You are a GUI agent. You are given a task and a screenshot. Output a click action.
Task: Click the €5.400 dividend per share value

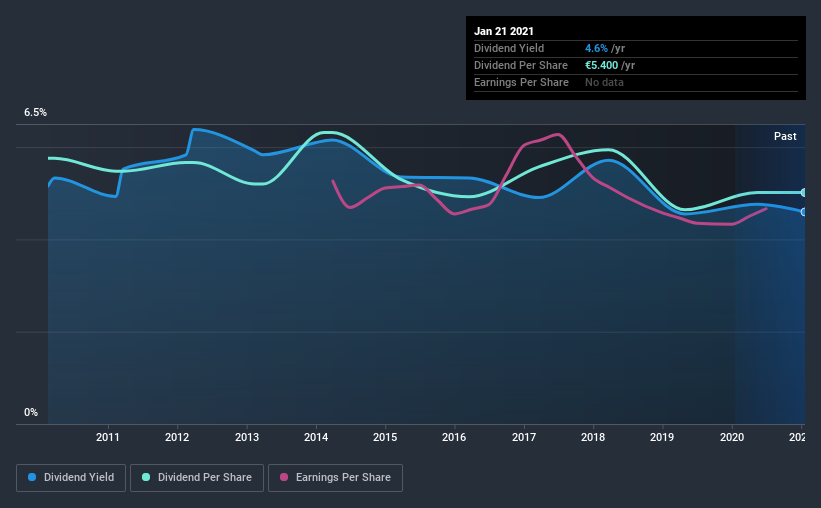pyautogui.click(x=602, y=65)
